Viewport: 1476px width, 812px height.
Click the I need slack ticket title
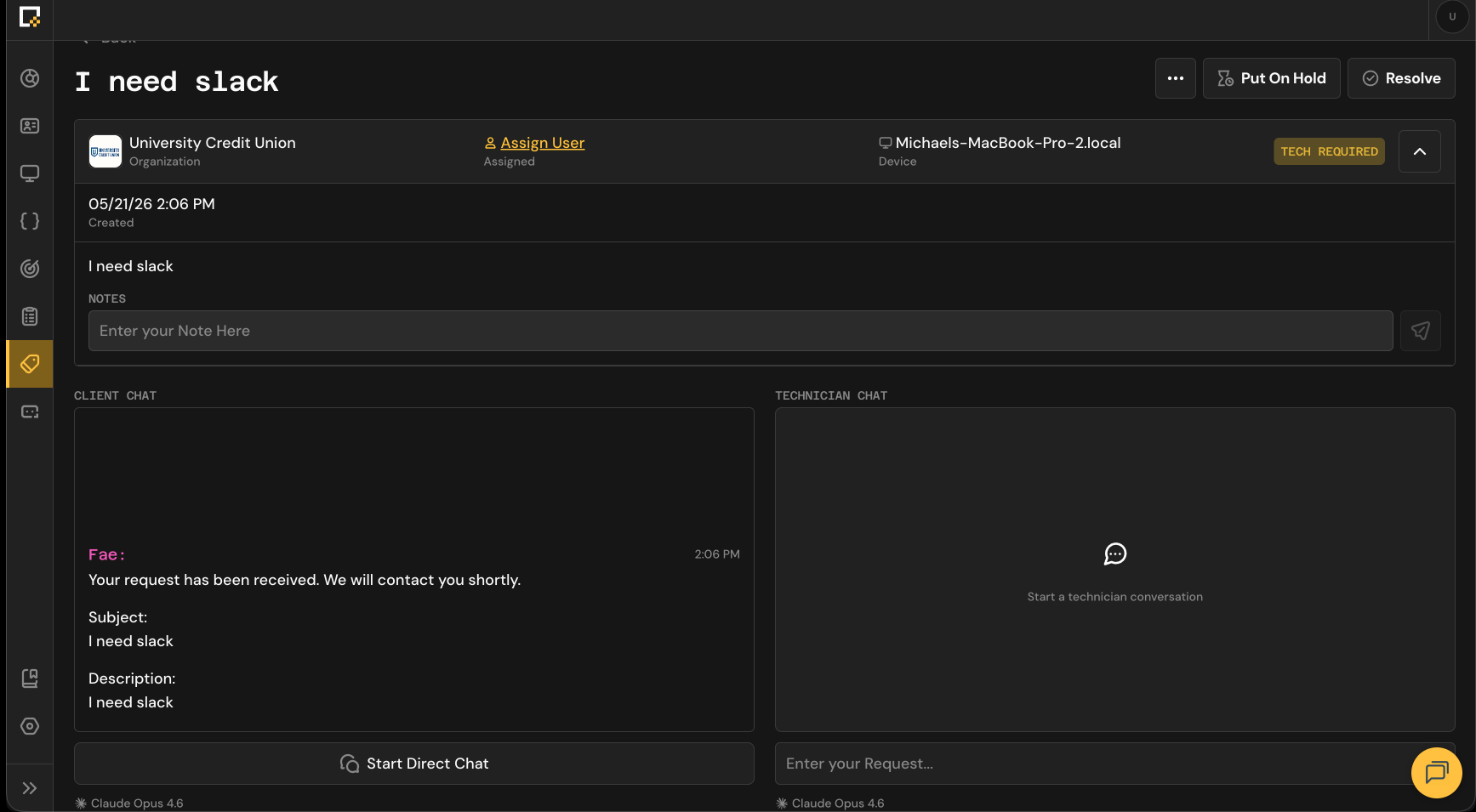pyautogui.click(x=176, y=82)
